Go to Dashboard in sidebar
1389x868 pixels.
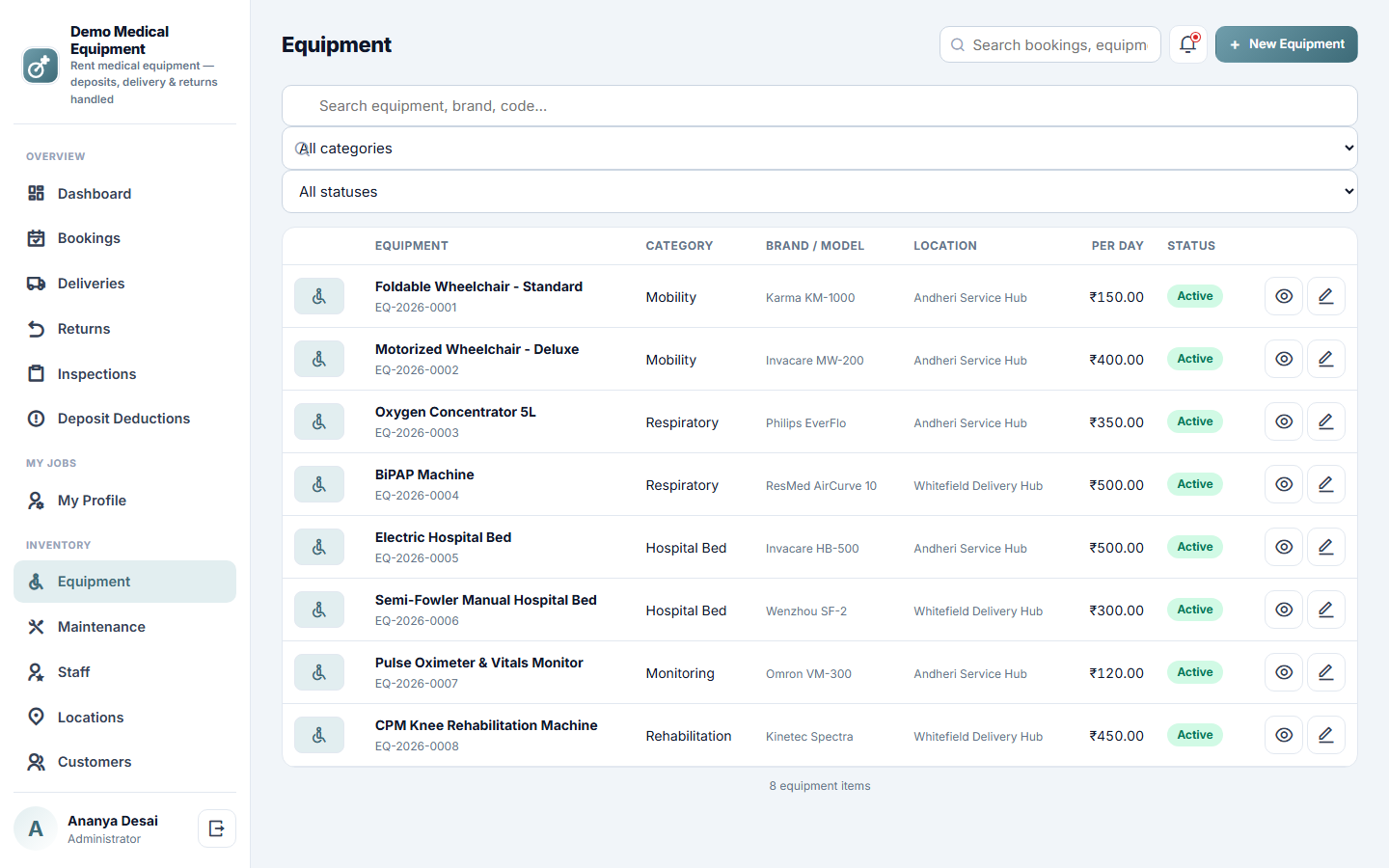click(124, 194)
